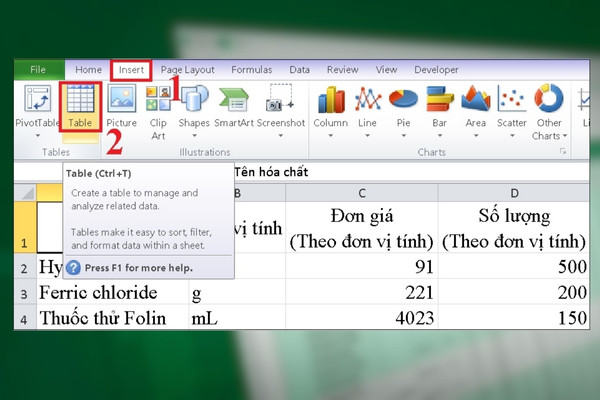Expand the Scatter chart dropdown arrow
This screenshot has height=400, width=600.
point(512,136)
